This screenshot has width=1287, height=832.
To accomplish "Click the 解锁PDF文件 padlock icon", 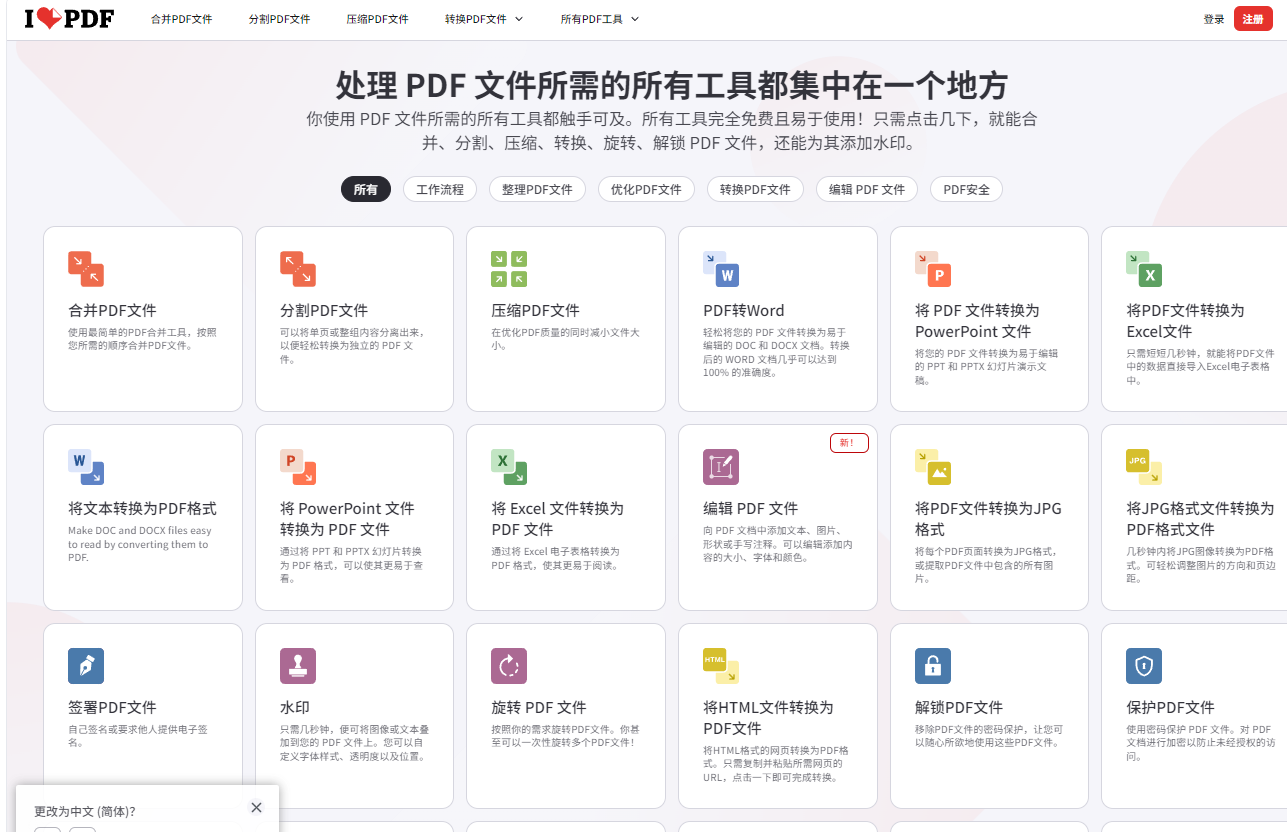I will pyautogui.click(x=932, y=666).
